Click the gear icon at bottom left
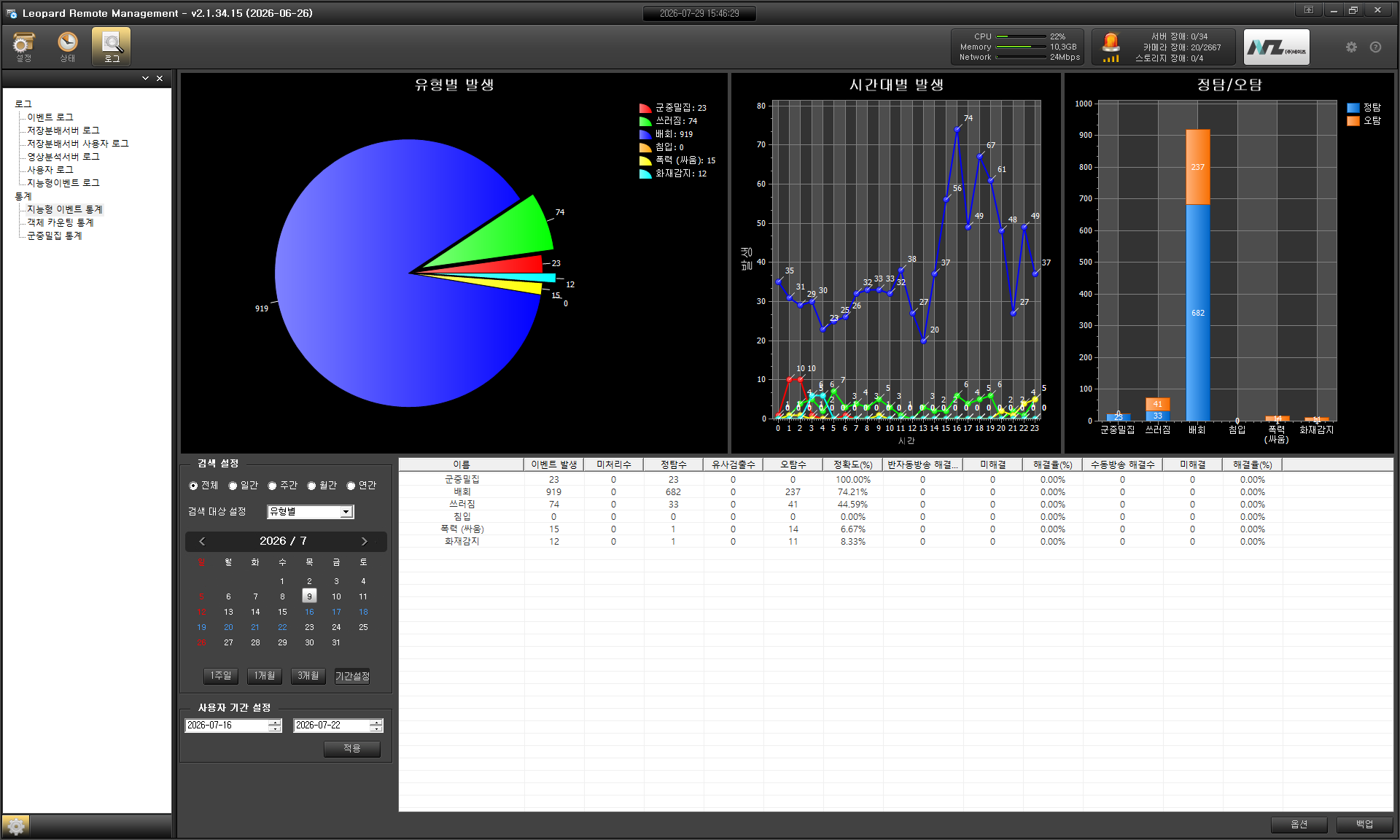Viewport: 1400px width, 840px height. 16,826
